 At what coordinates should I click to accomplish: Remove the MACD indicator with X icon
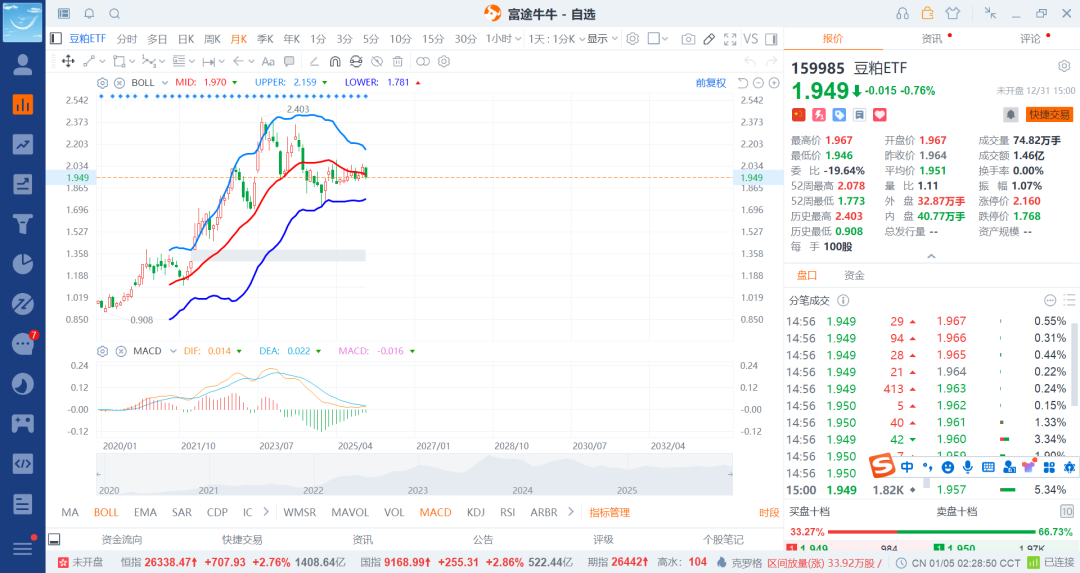point(121,351)
